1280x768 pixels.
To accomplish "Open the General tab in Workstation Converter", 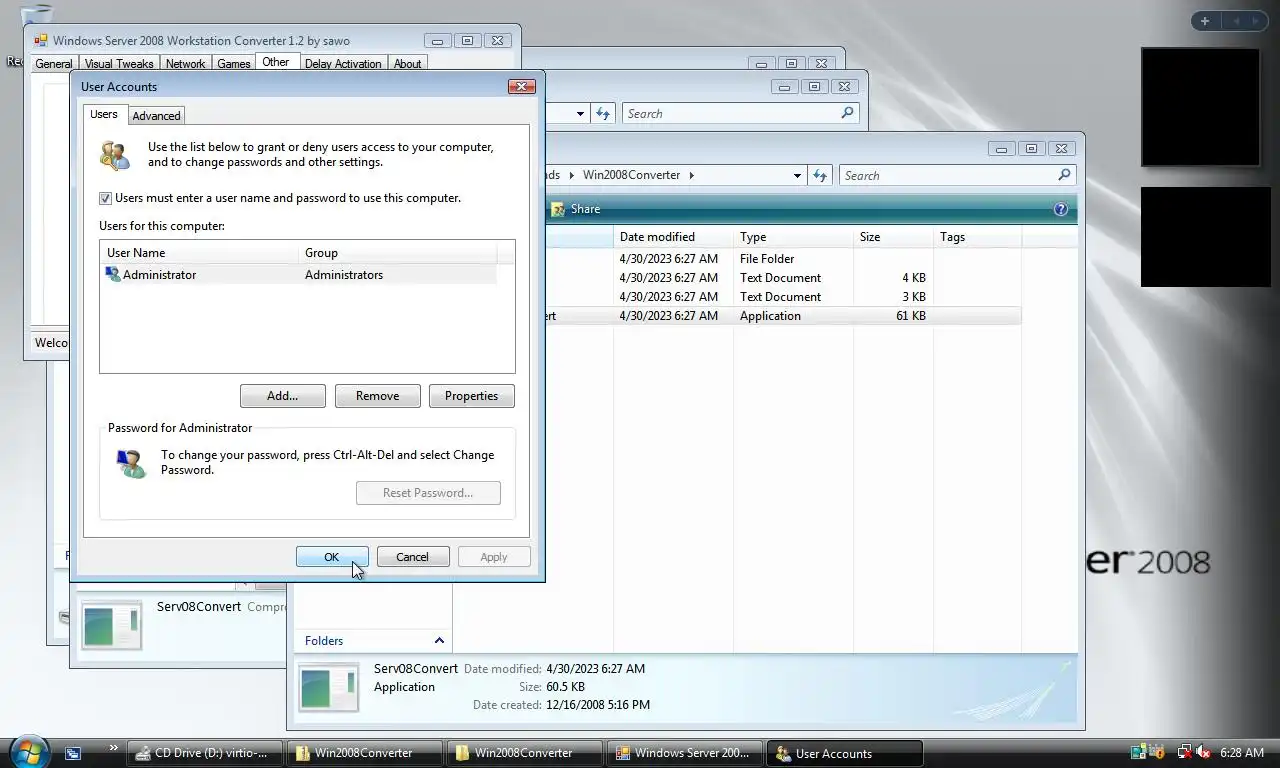I will click(x=54, y=63).
